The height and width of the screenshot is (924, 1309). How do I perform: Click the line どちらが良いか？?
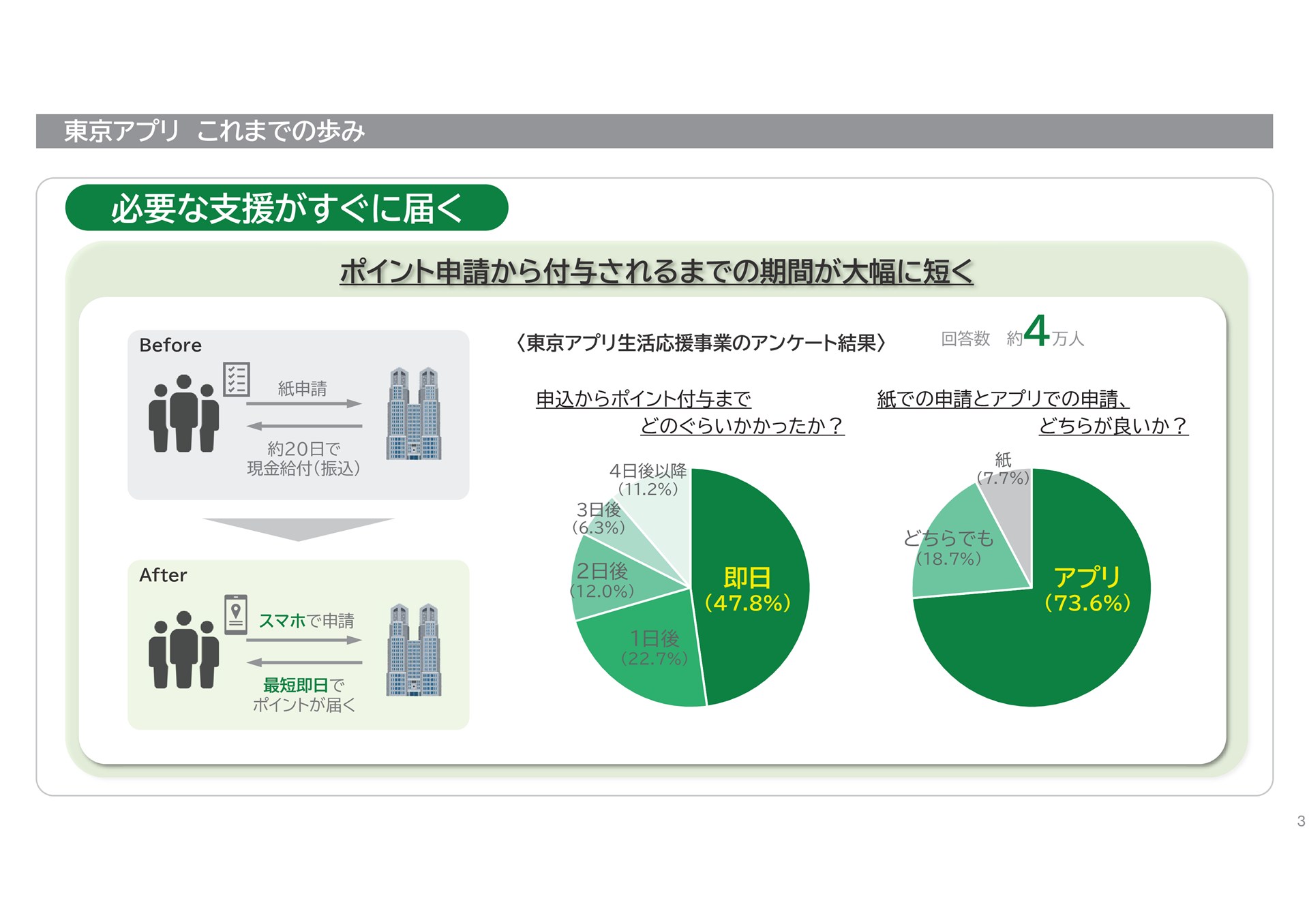tap(1113, 426)
